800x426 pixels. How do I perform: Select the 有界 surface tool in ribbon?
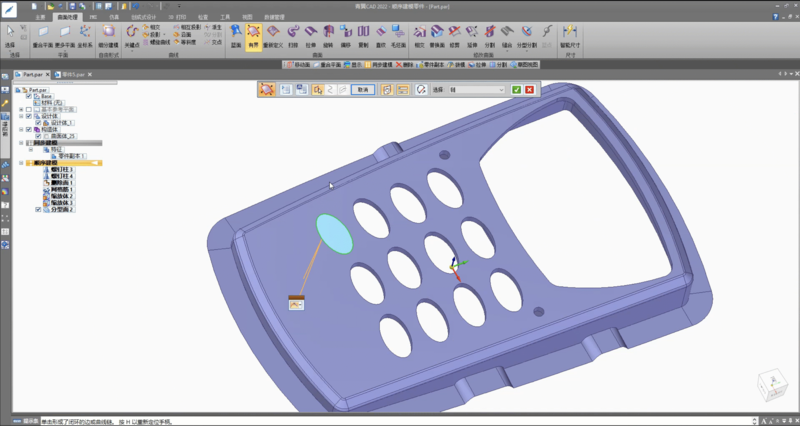pyautogui.click(x=254, y=36)
